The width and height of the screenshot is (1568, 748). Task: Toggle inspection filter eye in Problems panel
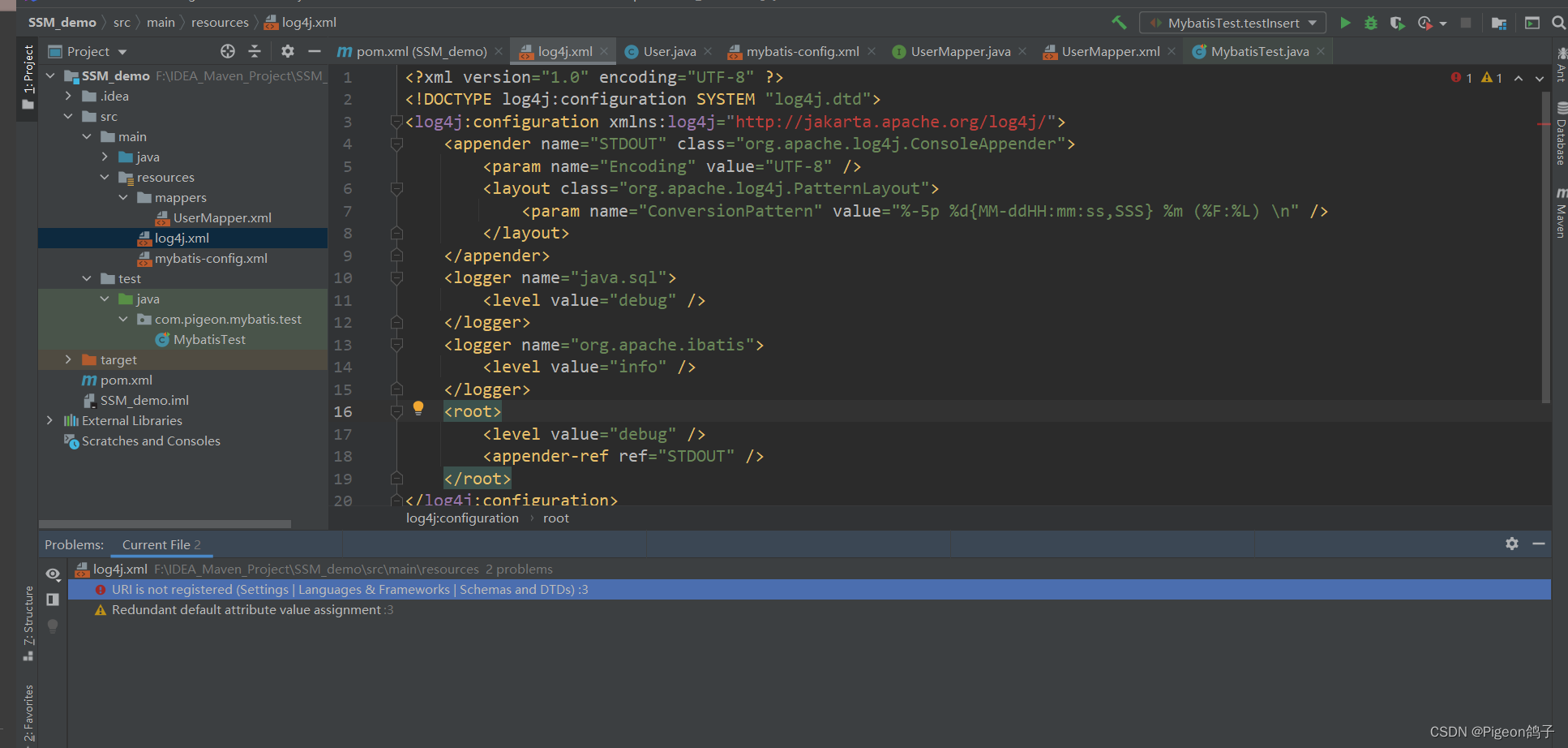pos(53,574)
